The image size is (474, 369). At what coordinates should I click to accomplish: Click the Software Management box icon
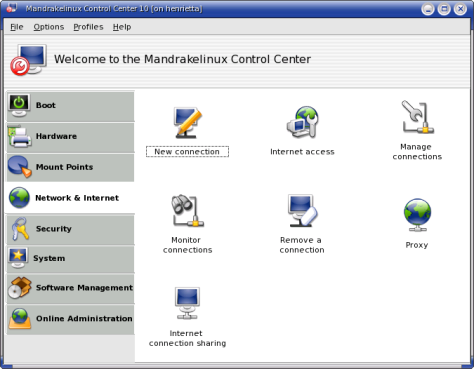pyautogui.click(x=20, y=287)
